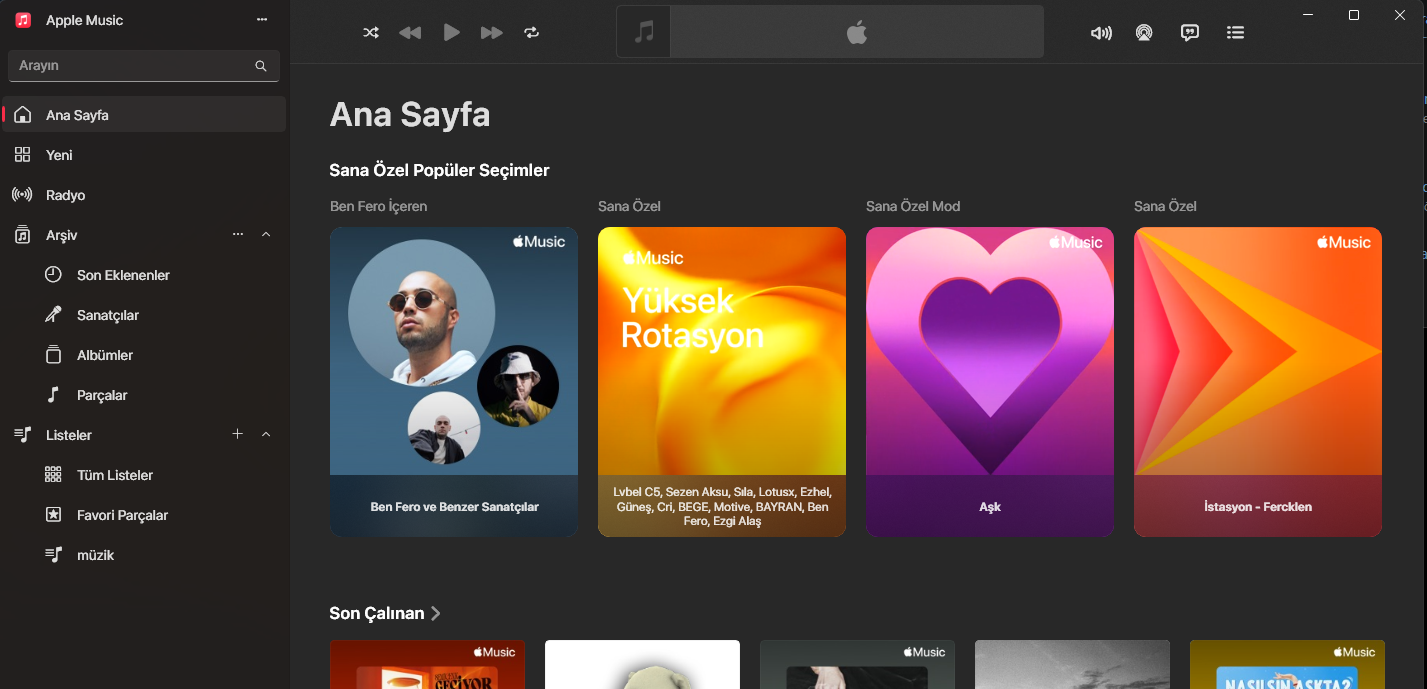Click the now playing Apple logo display
The height and width of the screenshot is (689, 1427).
coord(857,32)
